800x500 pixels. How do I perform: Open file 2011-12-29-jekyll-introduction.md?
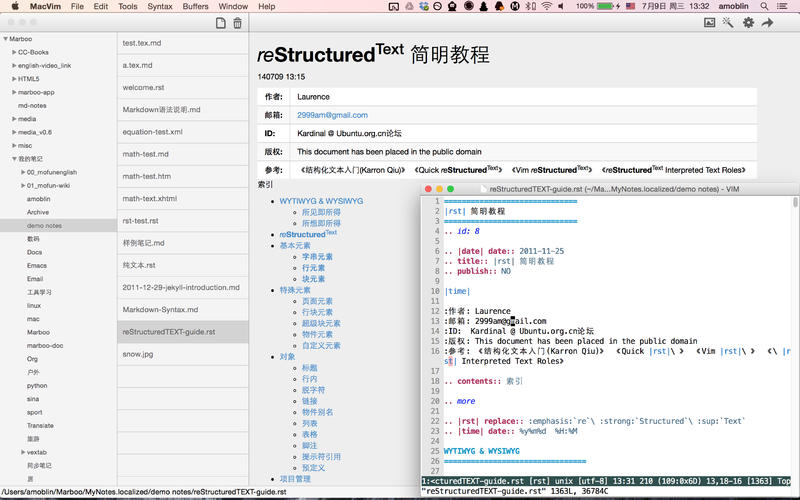click(183, 287)
